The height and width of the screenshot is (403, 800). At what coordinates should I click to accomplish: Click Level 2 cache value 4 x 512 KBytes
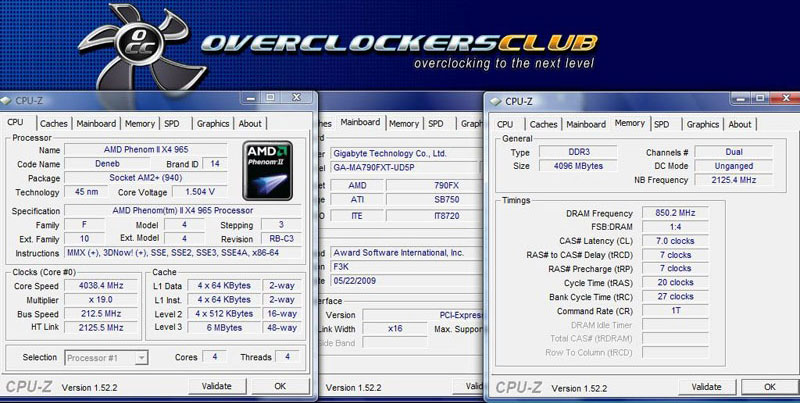pos(224,314)
